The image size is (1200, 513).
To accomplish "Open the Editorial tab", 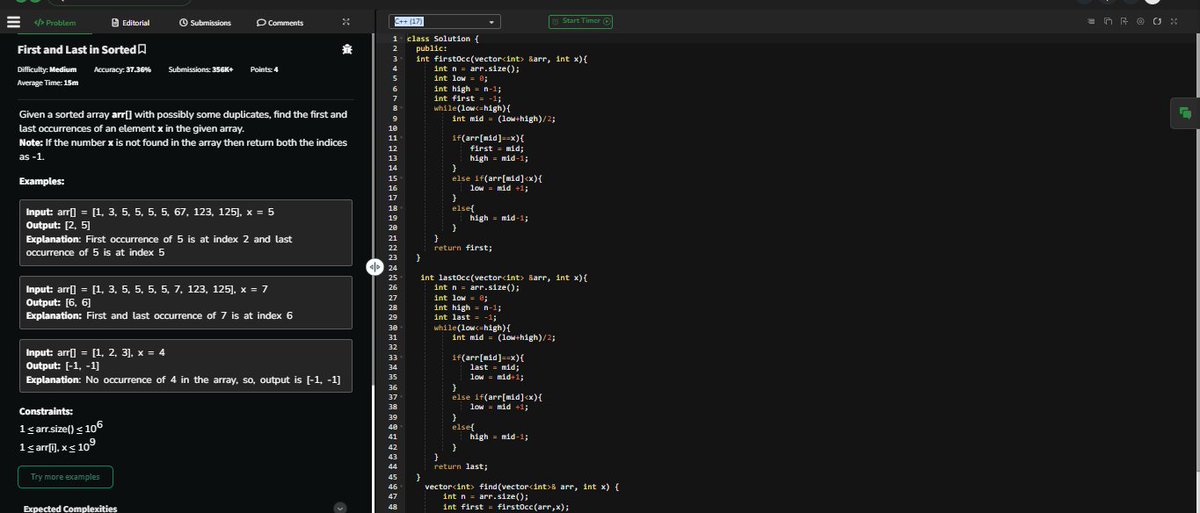I will point(131,22).
